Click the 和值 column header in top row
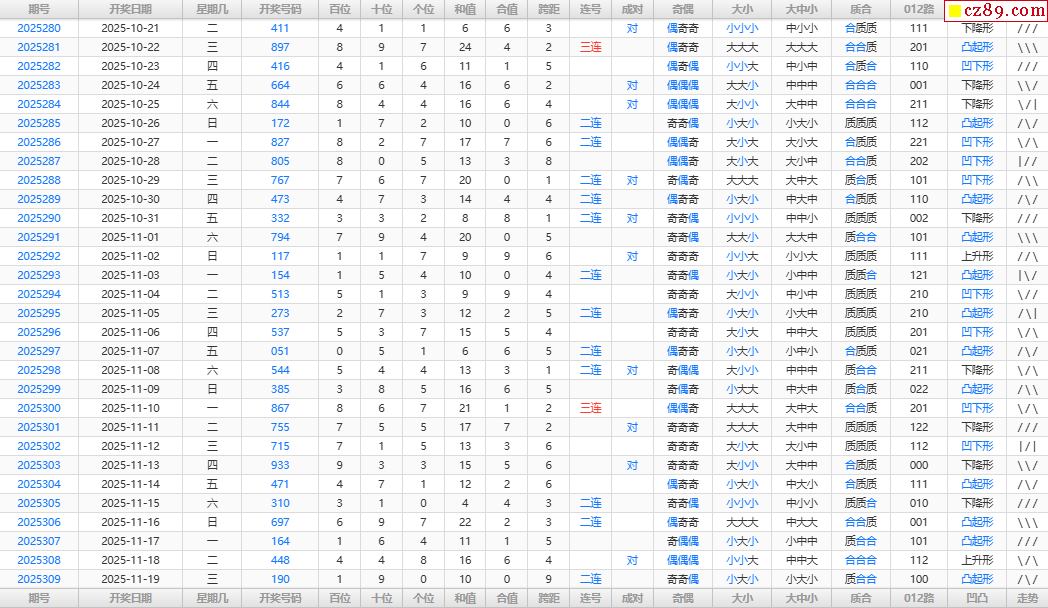Viewport: 1048px width, 608px height. click(465, 9)
